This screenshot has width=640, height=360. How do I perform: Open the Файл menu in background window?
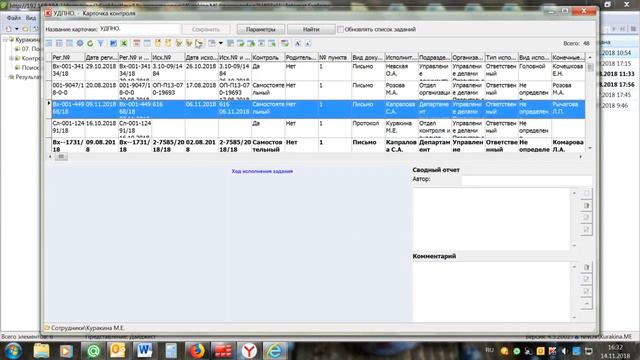click(13, 18)
